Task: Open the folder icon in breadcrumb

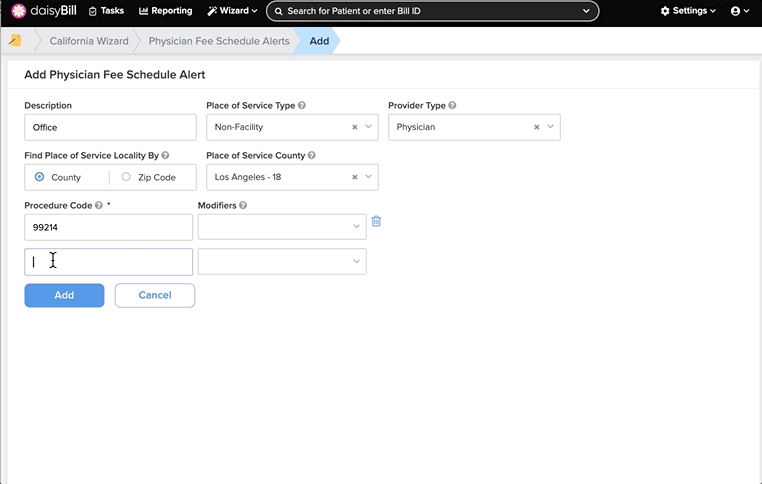Action: [x=15, y=40]
